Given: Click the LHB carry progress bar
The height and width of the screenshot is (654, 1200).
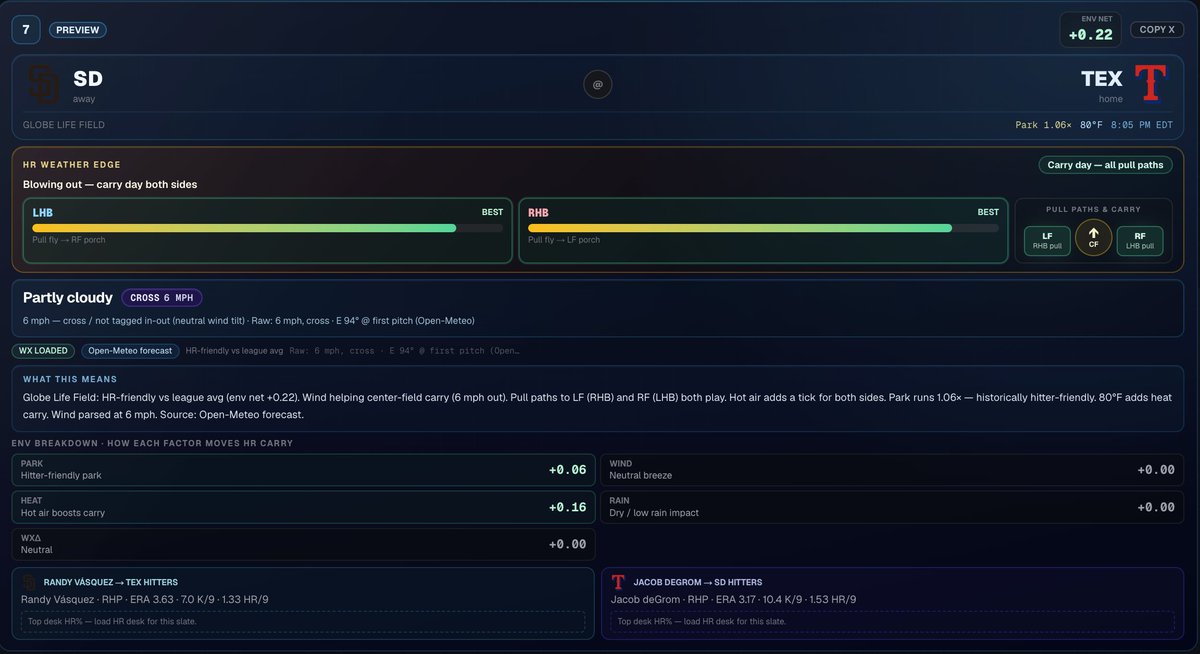Looking at the screenshot, I should click(x=268, y=228).
